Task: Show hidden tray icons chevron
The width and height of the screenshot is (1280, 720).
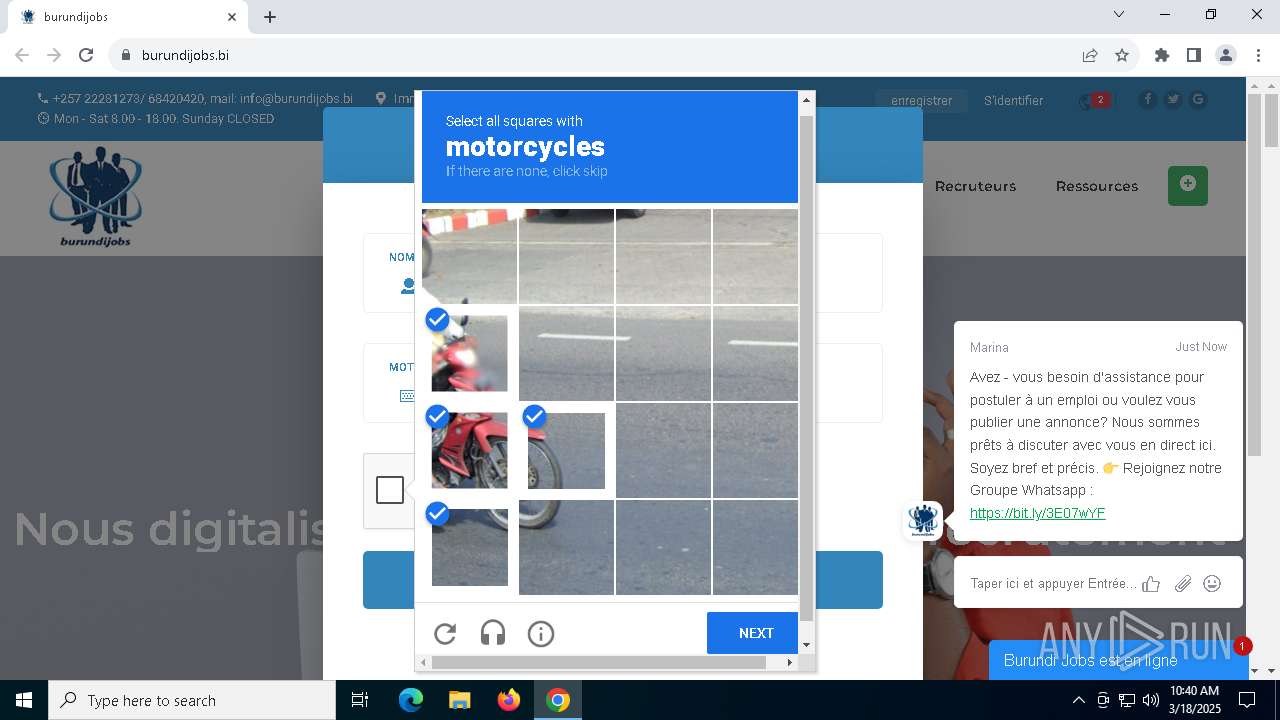Action: (1078, 700)
